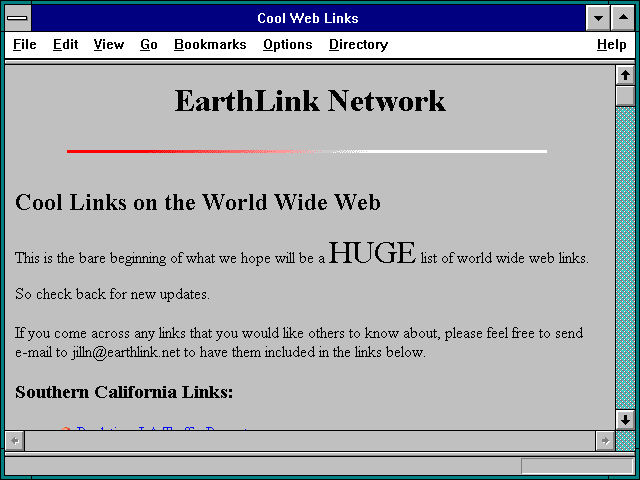The image size is (640, 480).
Task: Click the Cool Links on the World Wide Web heading
Action: 198,202
